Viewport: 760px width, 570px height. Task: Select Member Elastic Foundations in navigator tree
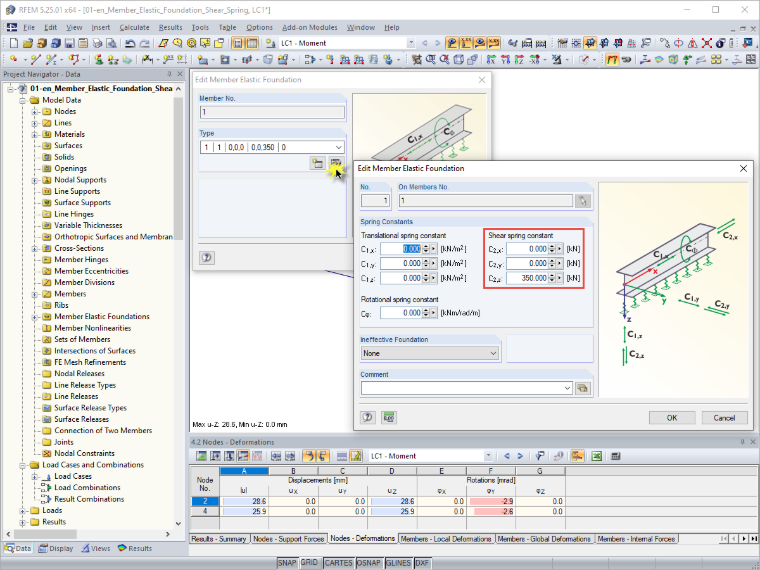[x=102, y=317]
